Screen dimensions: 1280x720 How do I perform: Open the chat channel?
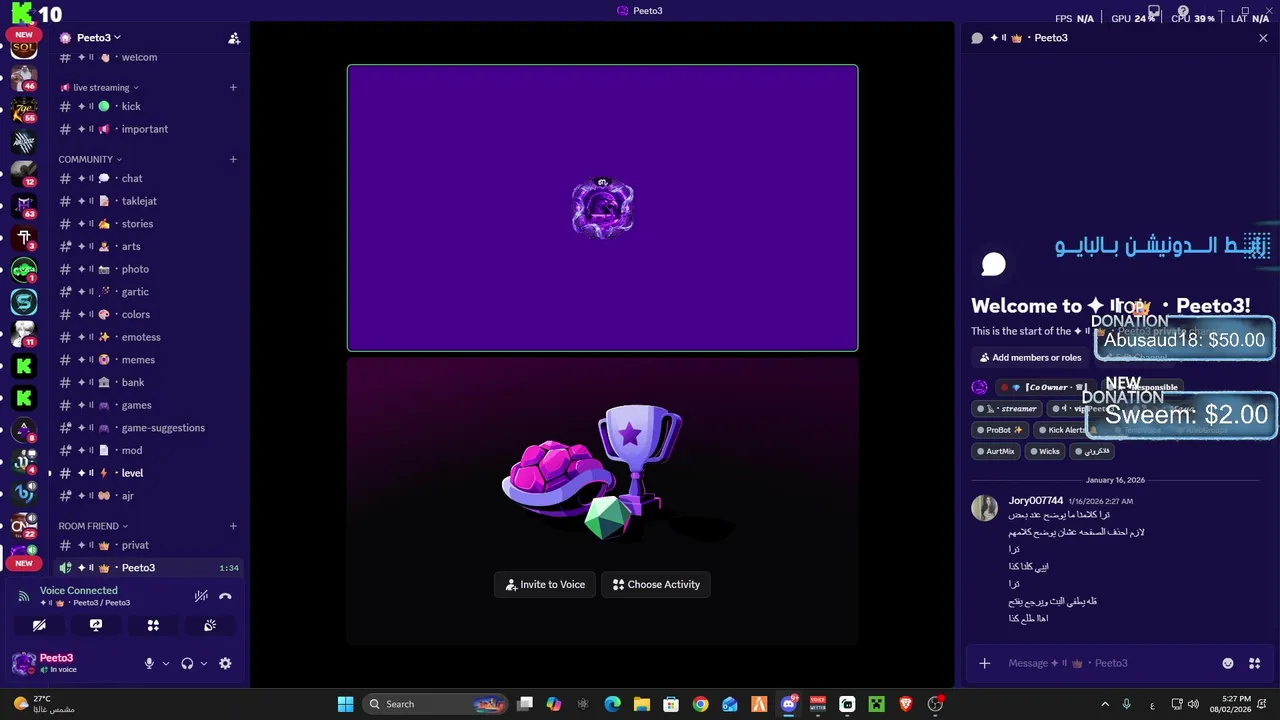(x=148, y=178)
